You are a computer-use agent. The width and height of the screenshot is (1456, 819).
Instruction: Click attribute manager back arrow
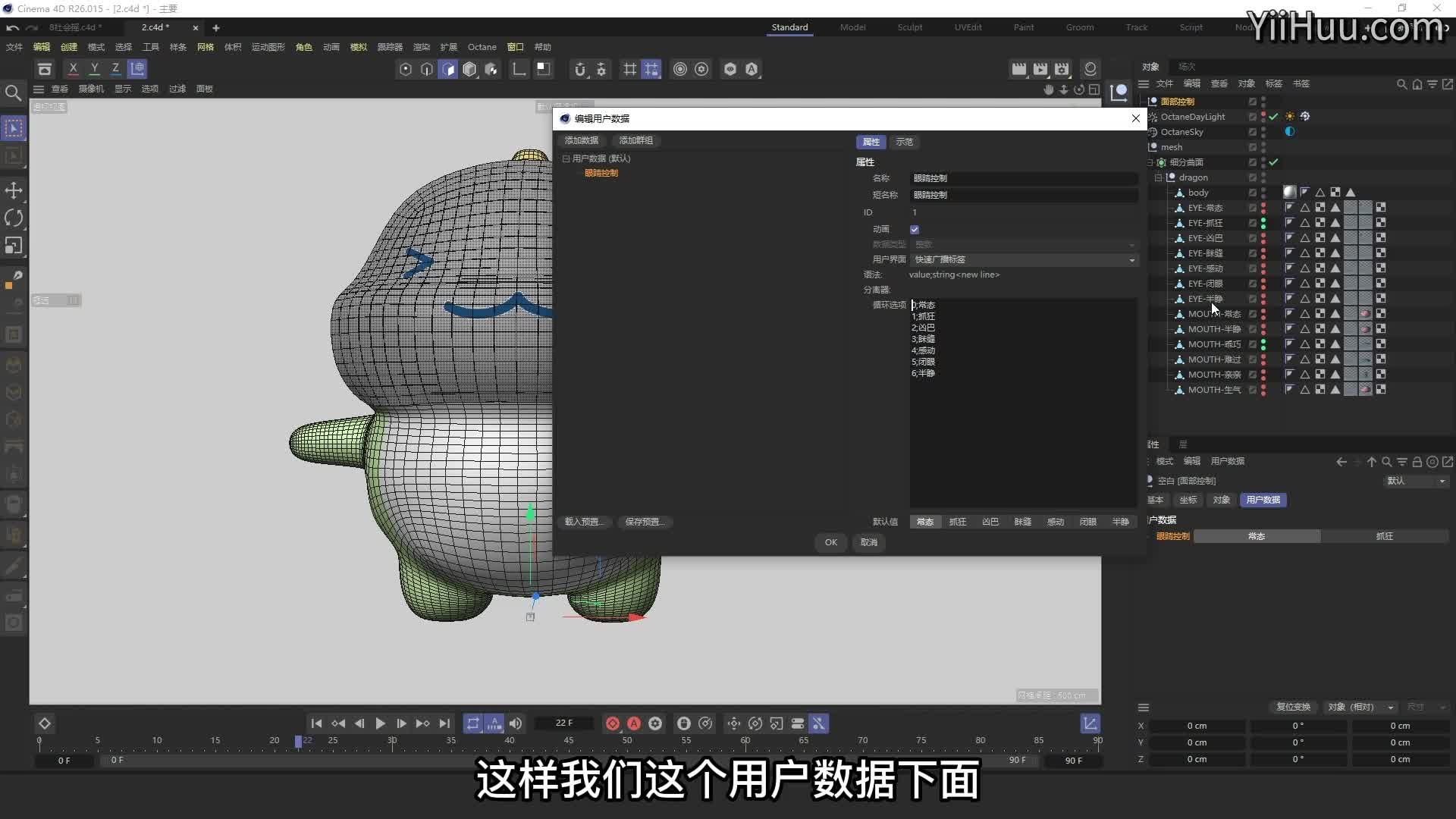(1341, 462)
